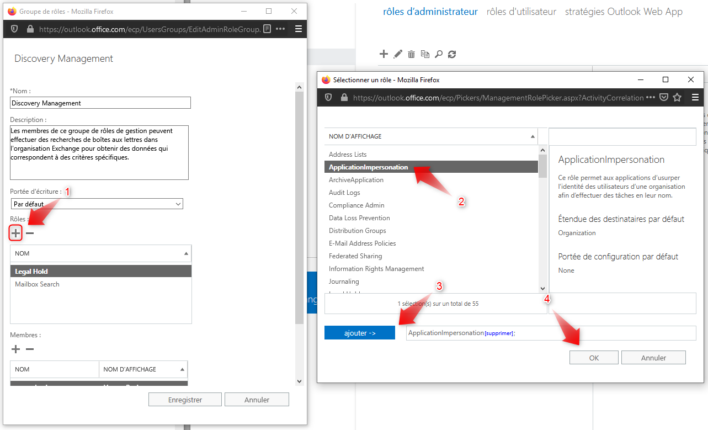
Task: Click the ajouter -> button
Action: (359, 333)
